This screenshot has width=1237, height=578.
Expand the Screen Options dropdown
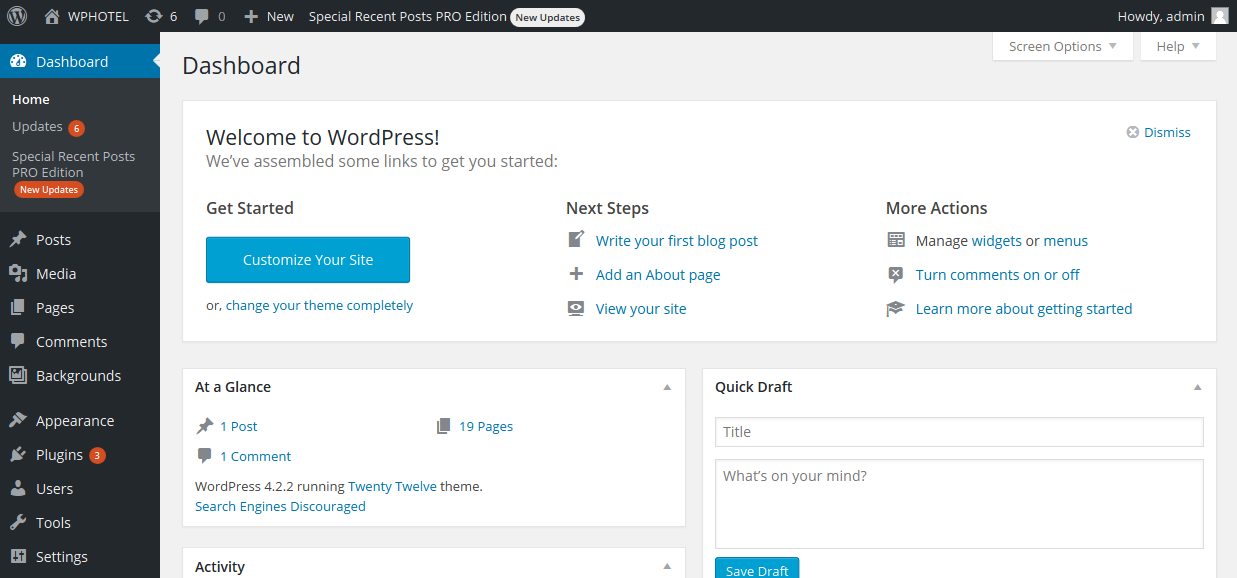1063,46
